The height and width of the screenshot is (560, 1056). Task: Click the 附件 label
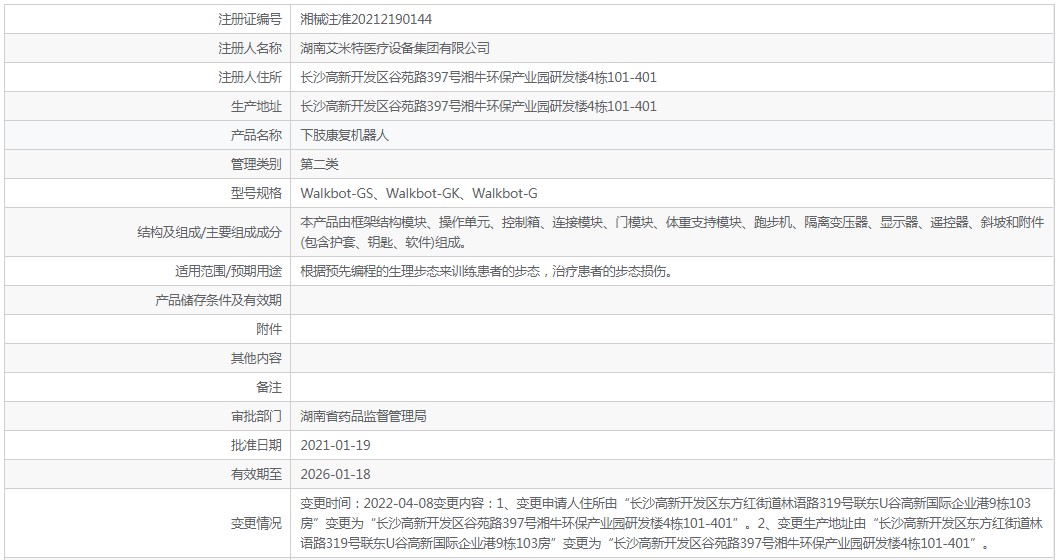click(269, 329)
